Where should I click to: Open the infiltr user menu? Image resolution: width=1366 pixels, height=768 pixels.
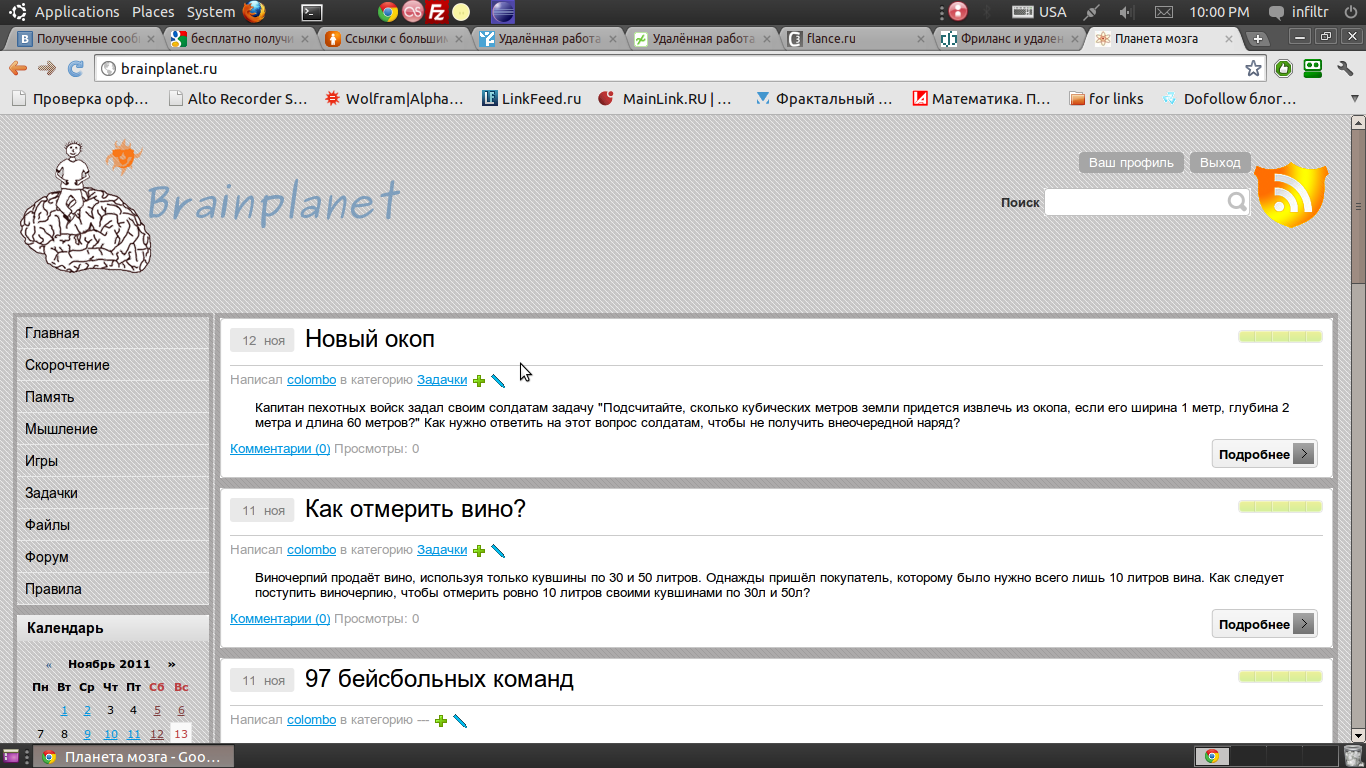[1298, 12]
